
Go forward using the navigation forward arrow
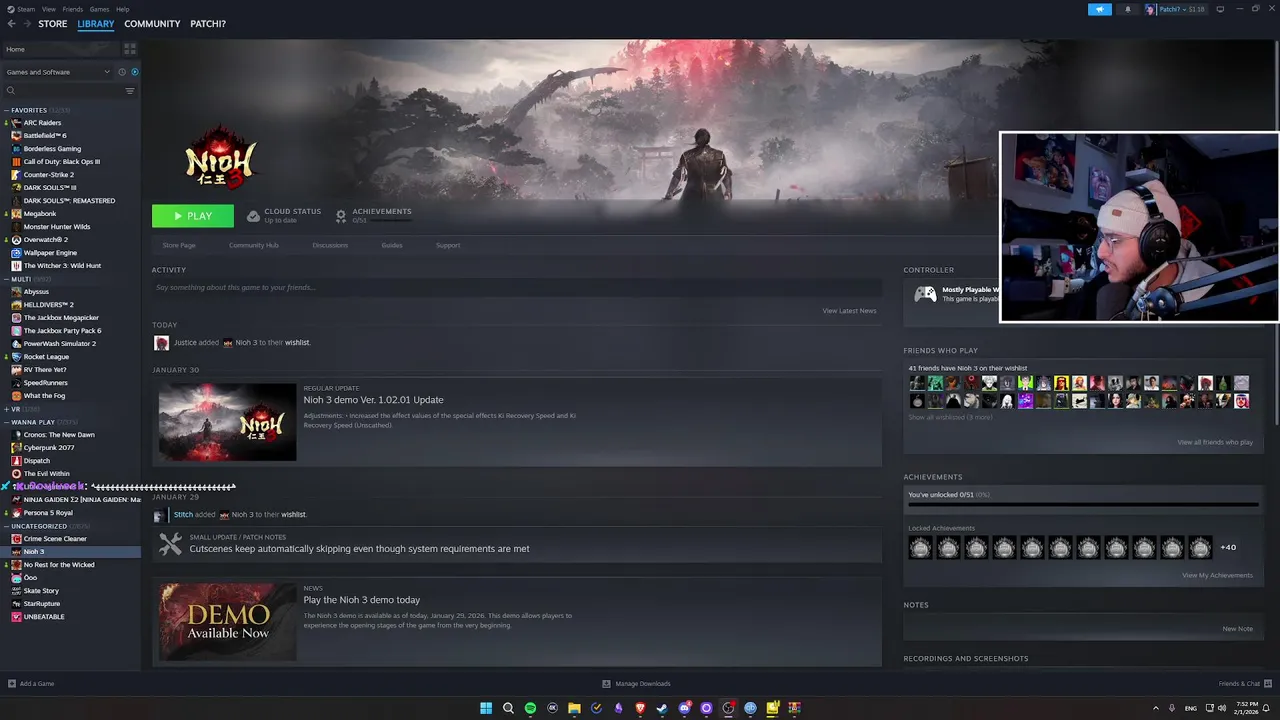point(26,24)
